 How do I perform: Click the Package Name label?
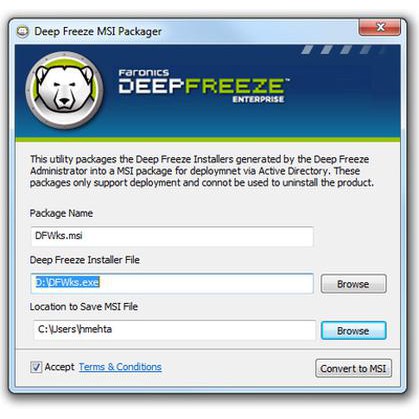[x=61, y=213]
